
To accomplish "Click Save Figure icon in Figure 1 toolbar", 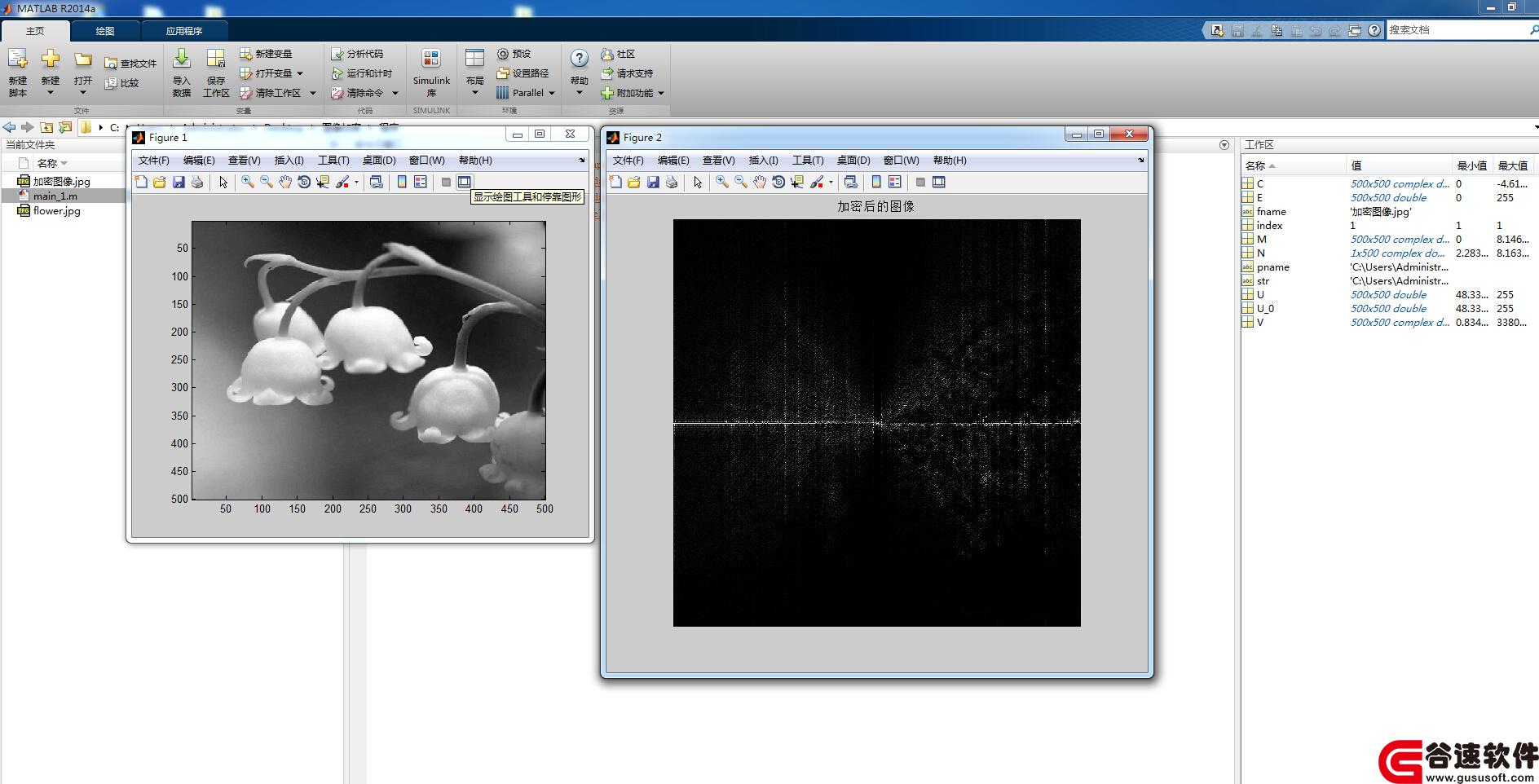I will click(179, 182).
